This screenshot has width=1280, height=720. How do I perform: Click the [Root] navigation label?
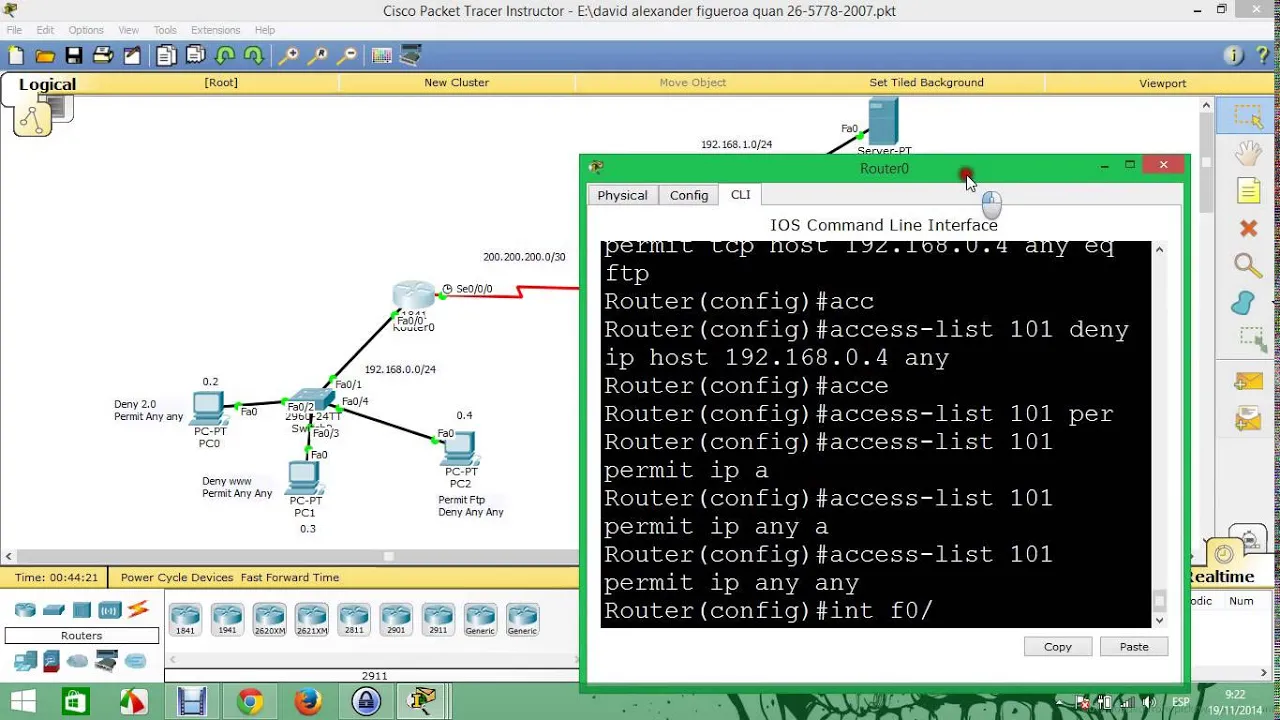click(x=221, y=83)
